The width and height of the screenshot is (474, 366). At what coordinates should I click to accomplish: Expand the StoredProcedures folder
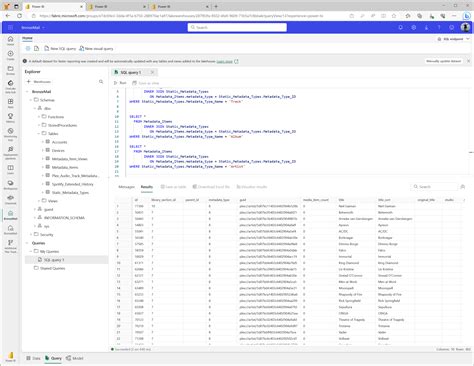click(x=39, y=125)
